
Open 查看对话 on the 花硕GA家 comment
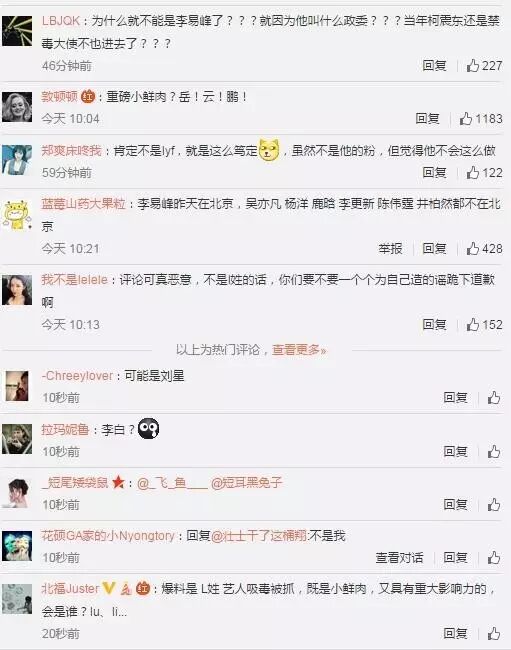[399, 558]
